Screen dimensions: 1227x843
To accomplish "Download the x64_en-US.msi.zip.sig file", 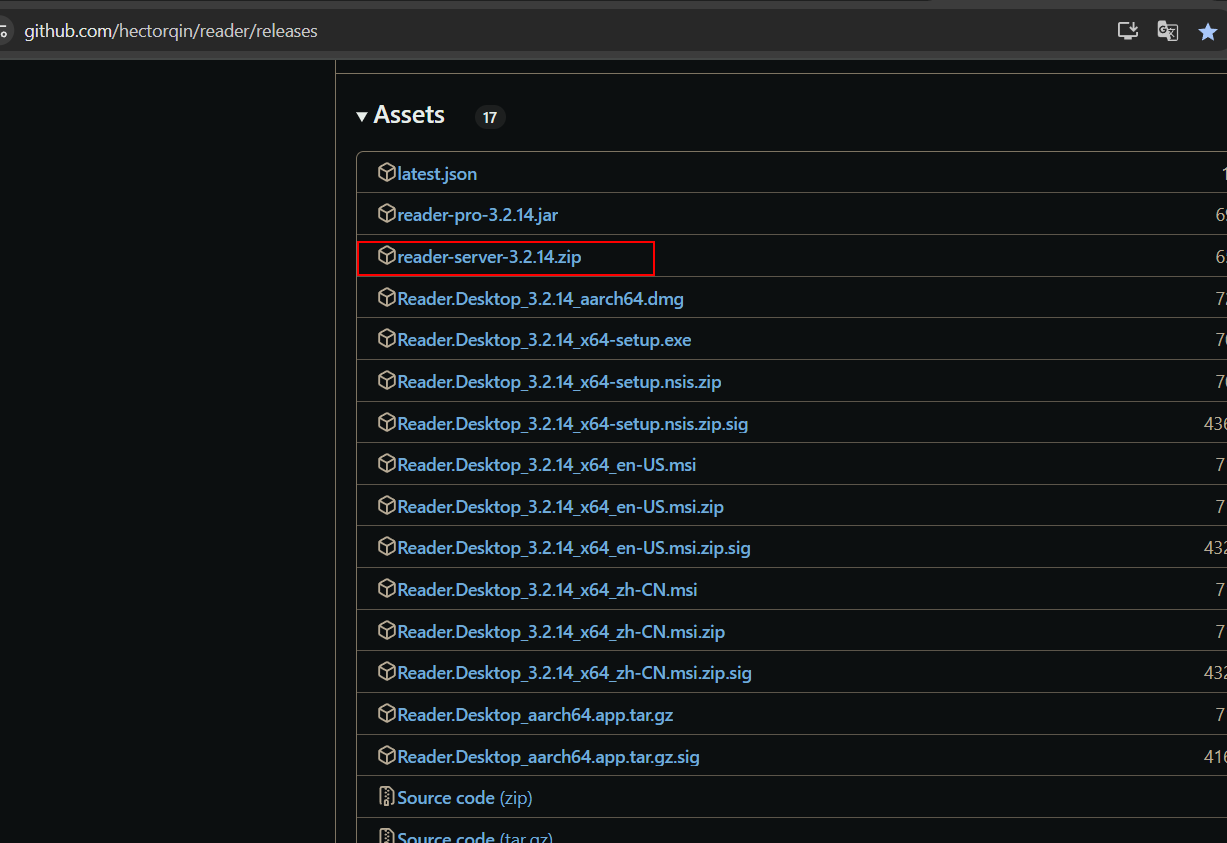I will click(574, 548).
